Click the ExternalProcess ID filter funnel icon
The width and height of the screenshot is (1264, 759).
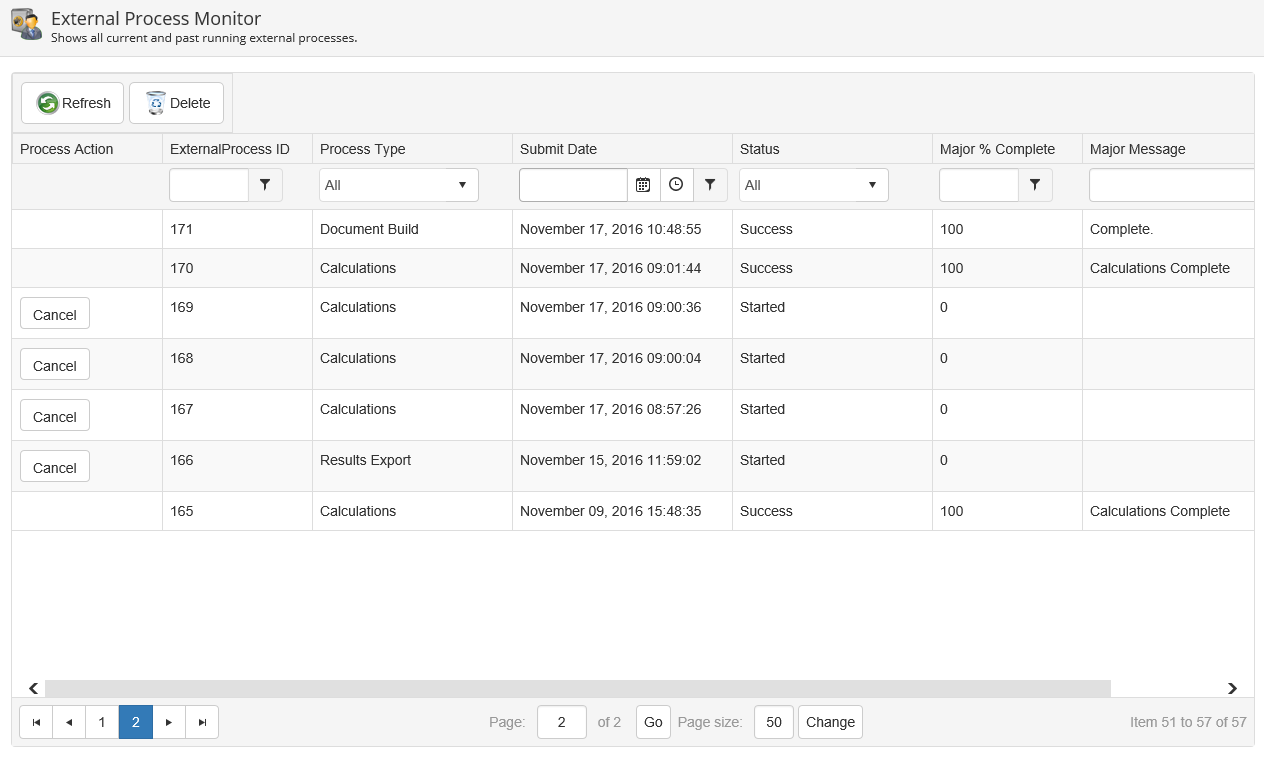265,185
